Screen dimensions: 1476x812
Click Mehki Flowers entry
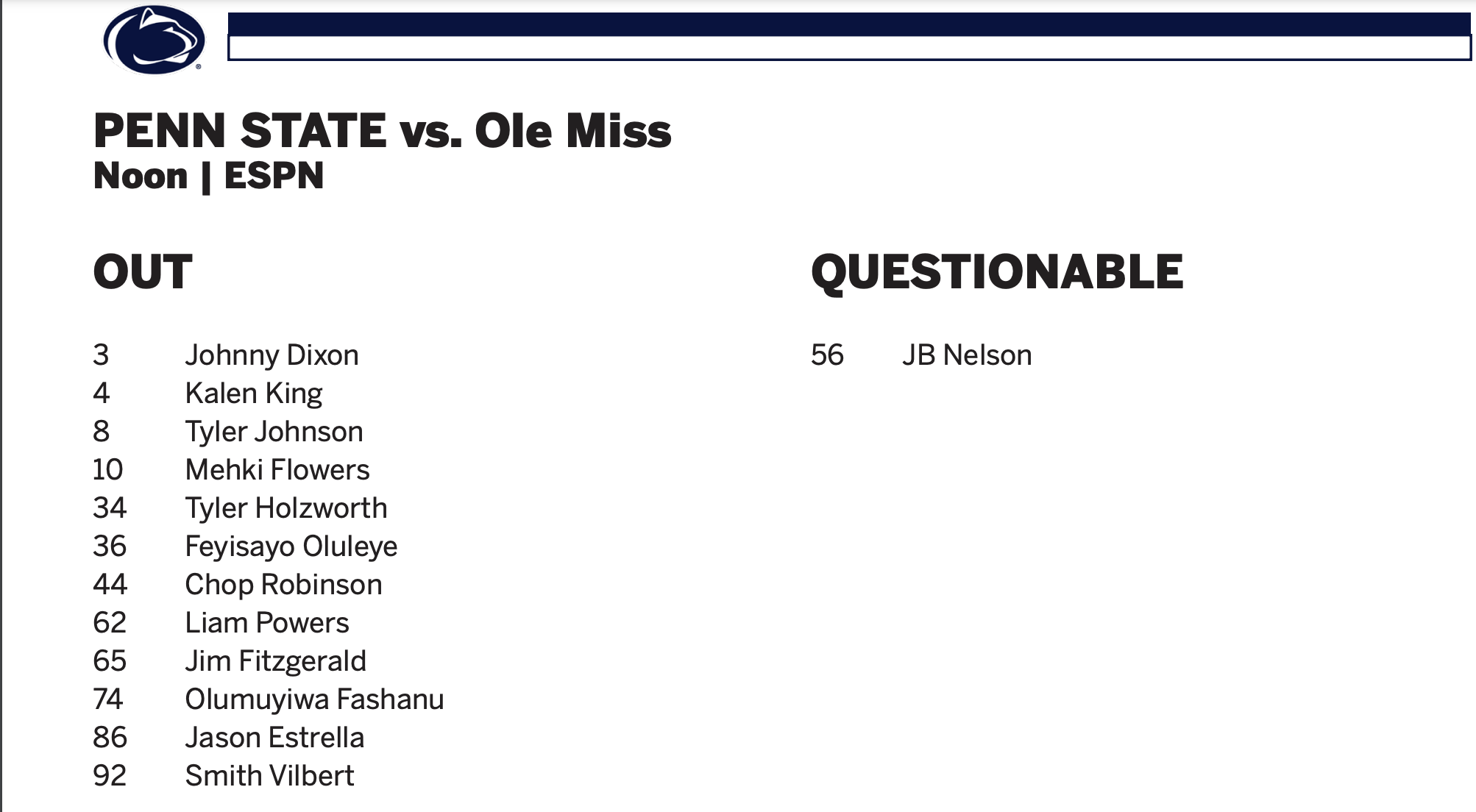point(277,470)
